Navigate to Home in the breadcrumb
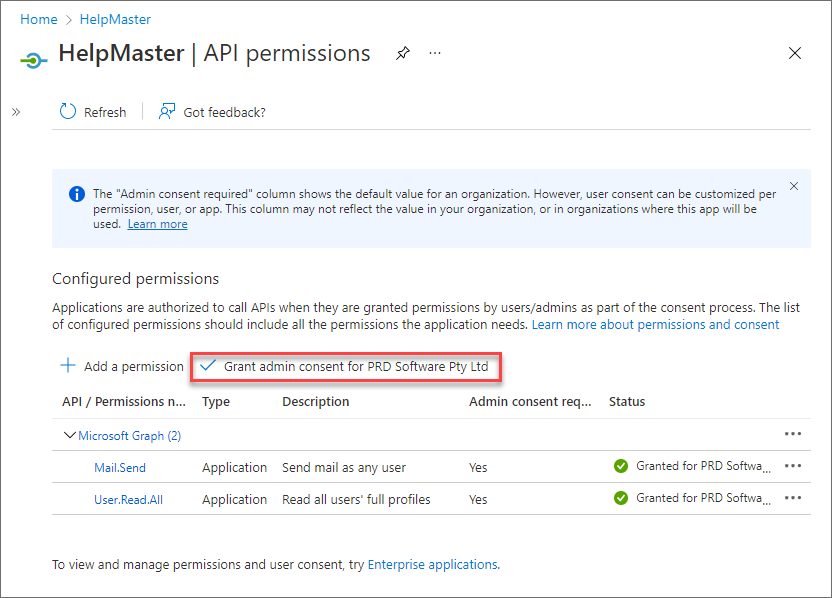Image resolution: width=832 pixels, height=598 pixels. [x=39, y=19]
